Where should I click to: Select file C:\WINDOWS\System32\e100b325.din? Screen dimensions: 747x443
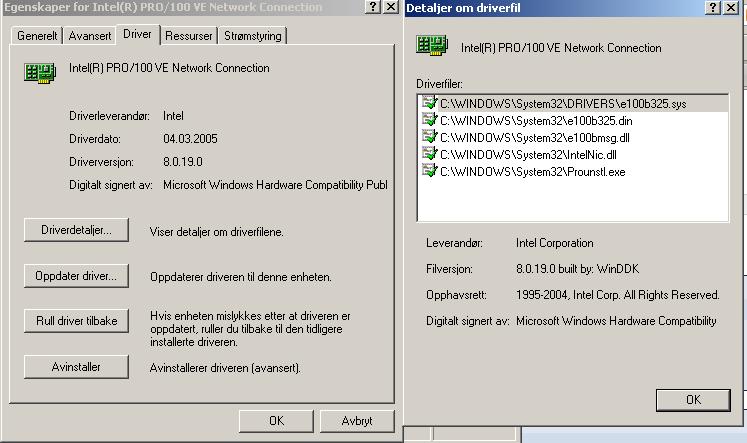[536, 121]
